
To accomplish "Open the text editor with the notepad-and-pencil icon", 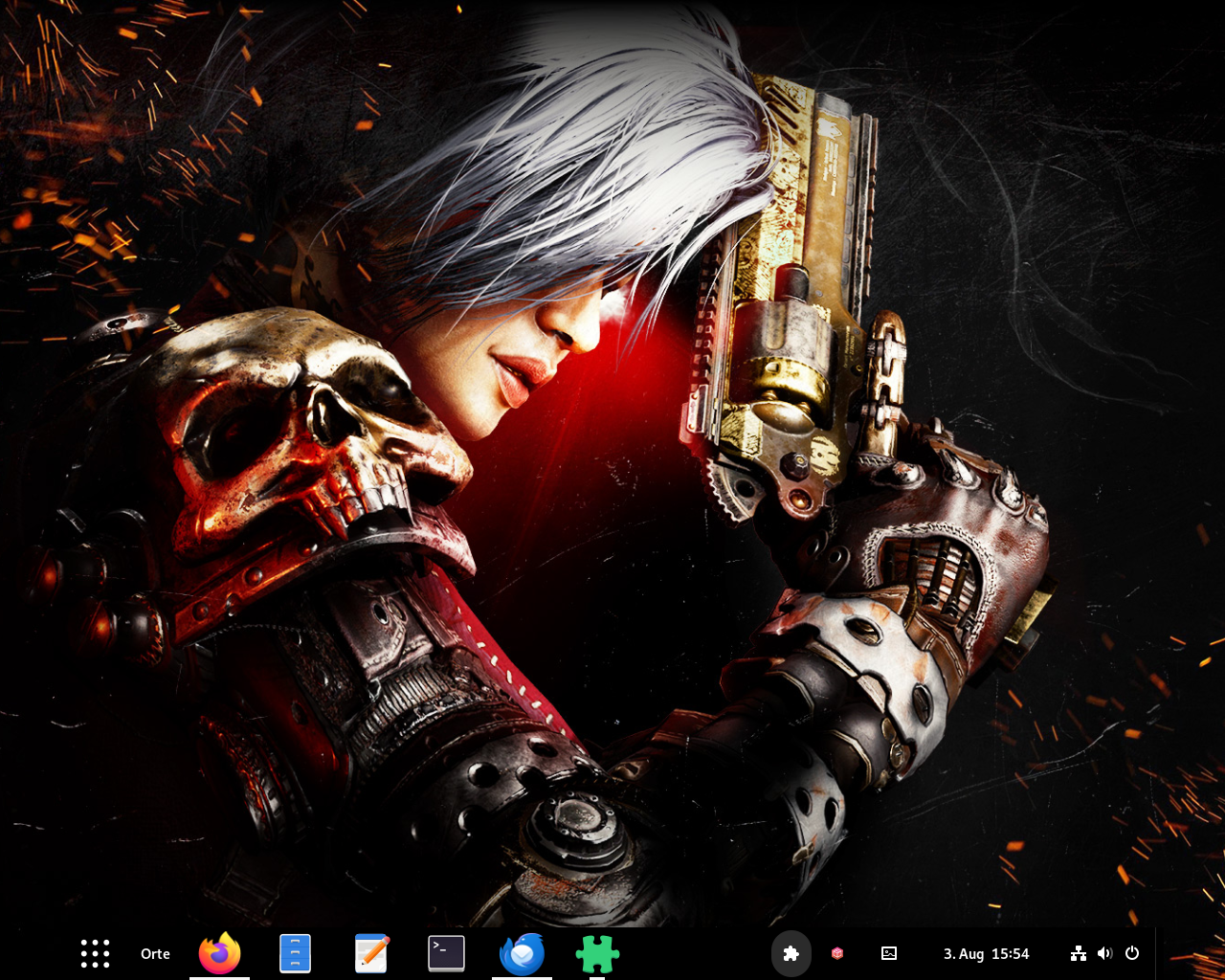I will click(x=371, y=953).
